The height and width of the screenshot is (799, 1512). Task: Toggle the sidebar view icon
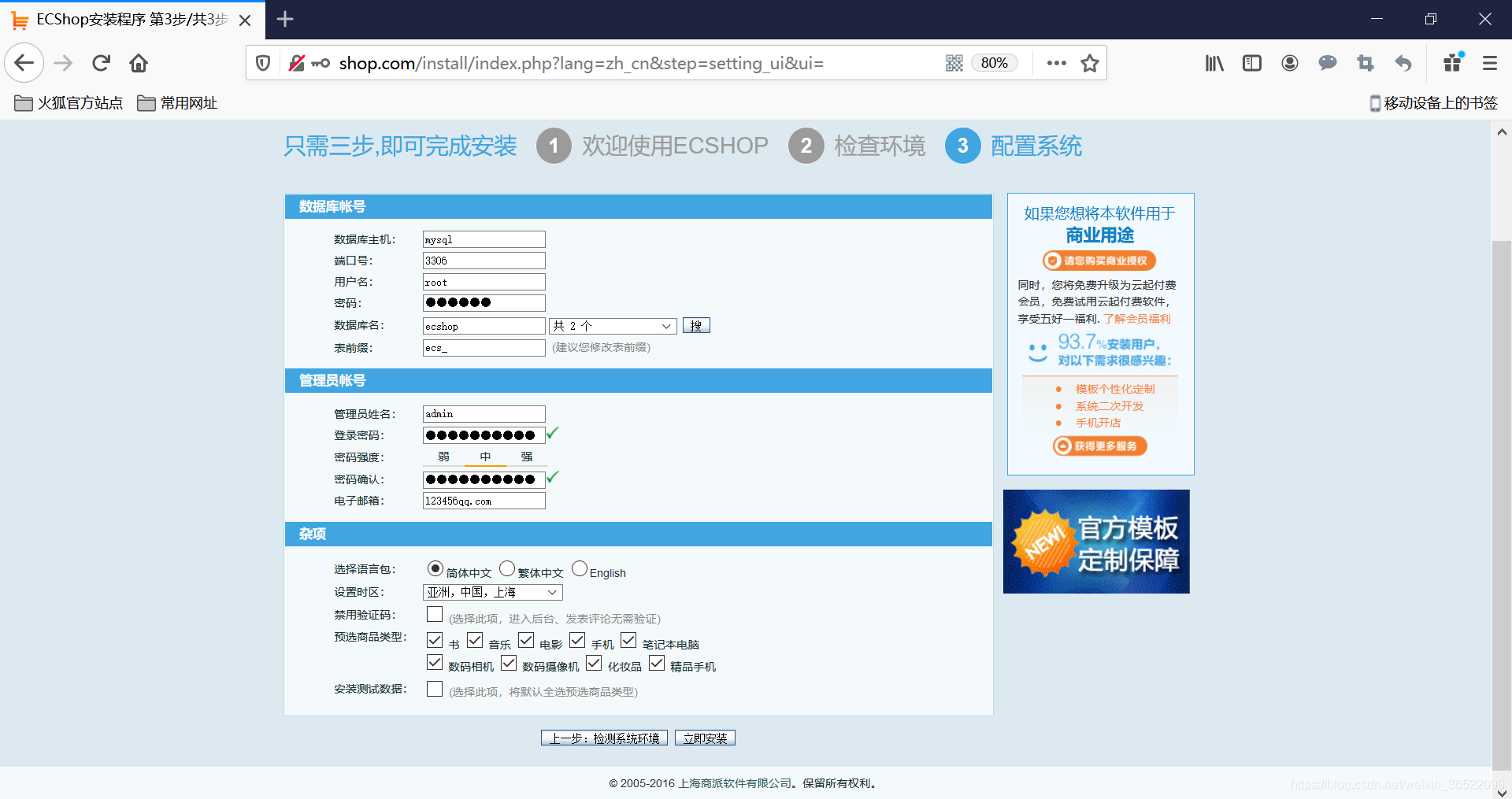(1252, 63)
